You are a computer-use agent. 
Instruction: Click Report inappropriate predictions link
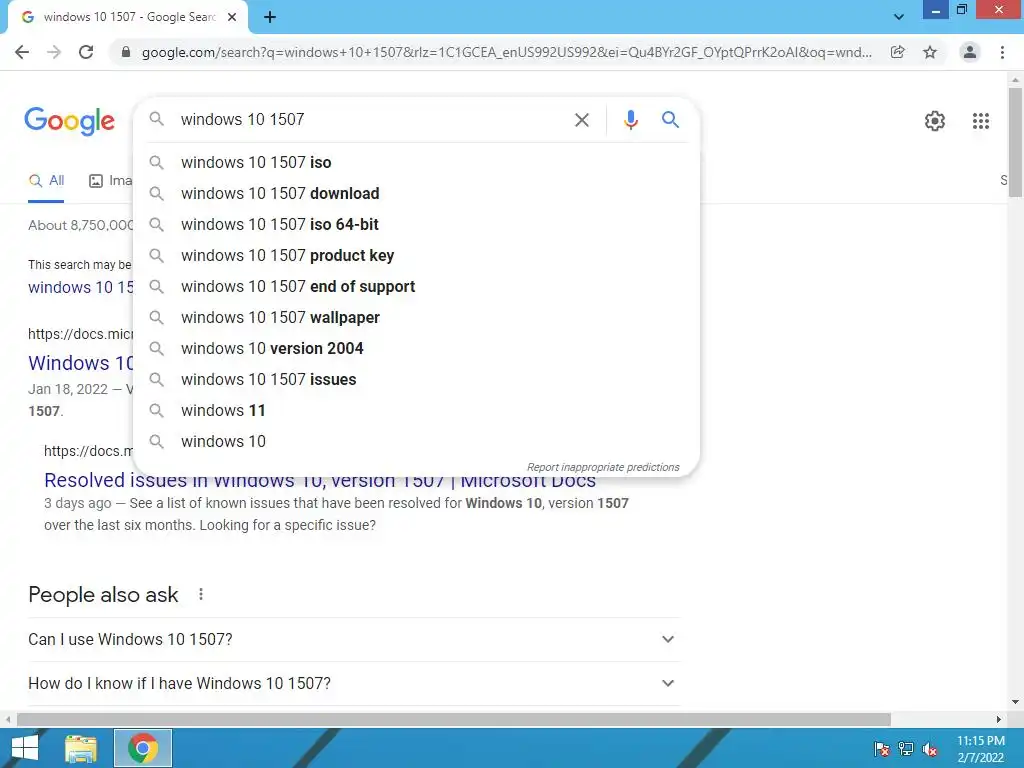pos(603,467)
